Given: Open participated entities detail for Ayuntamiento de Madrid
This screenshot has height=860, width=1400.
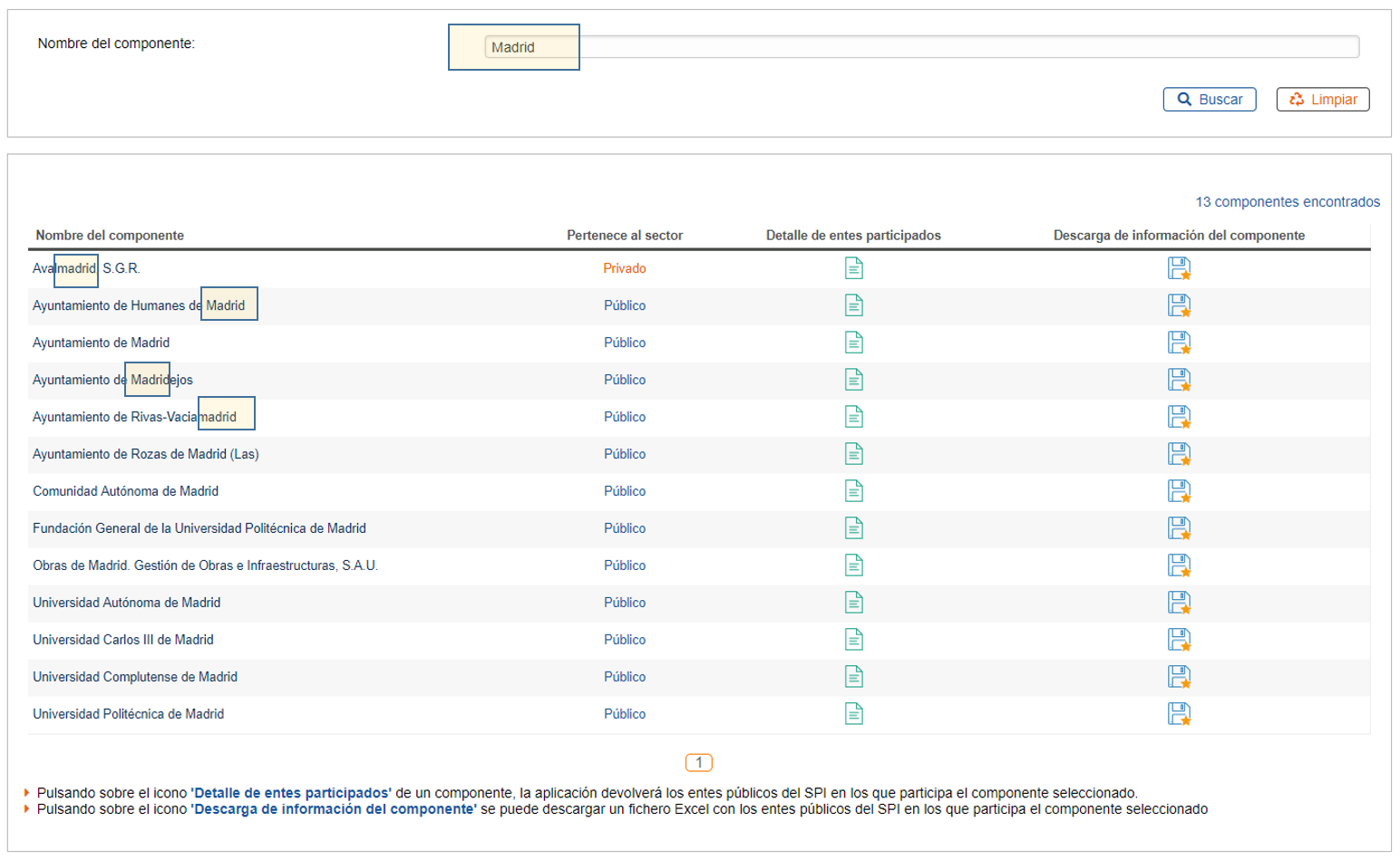Looking at the screenshot, I should point(853,343).
